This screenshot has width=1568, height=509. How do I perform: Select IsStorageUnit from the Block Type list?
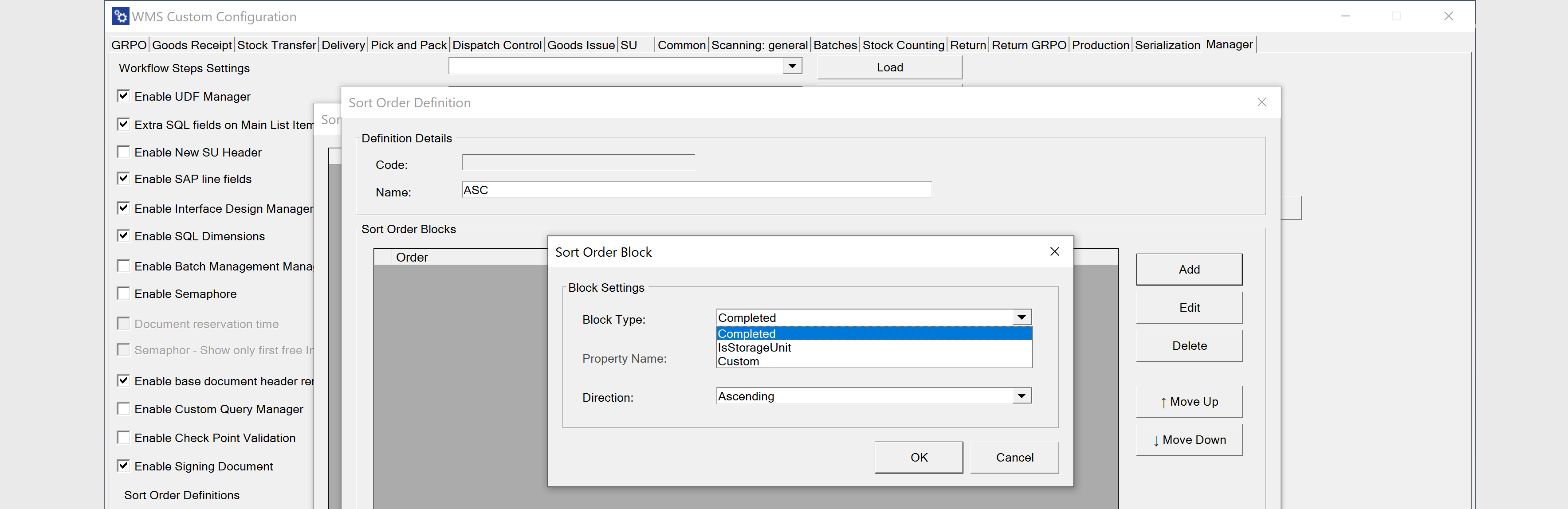(x=755, y=347)
